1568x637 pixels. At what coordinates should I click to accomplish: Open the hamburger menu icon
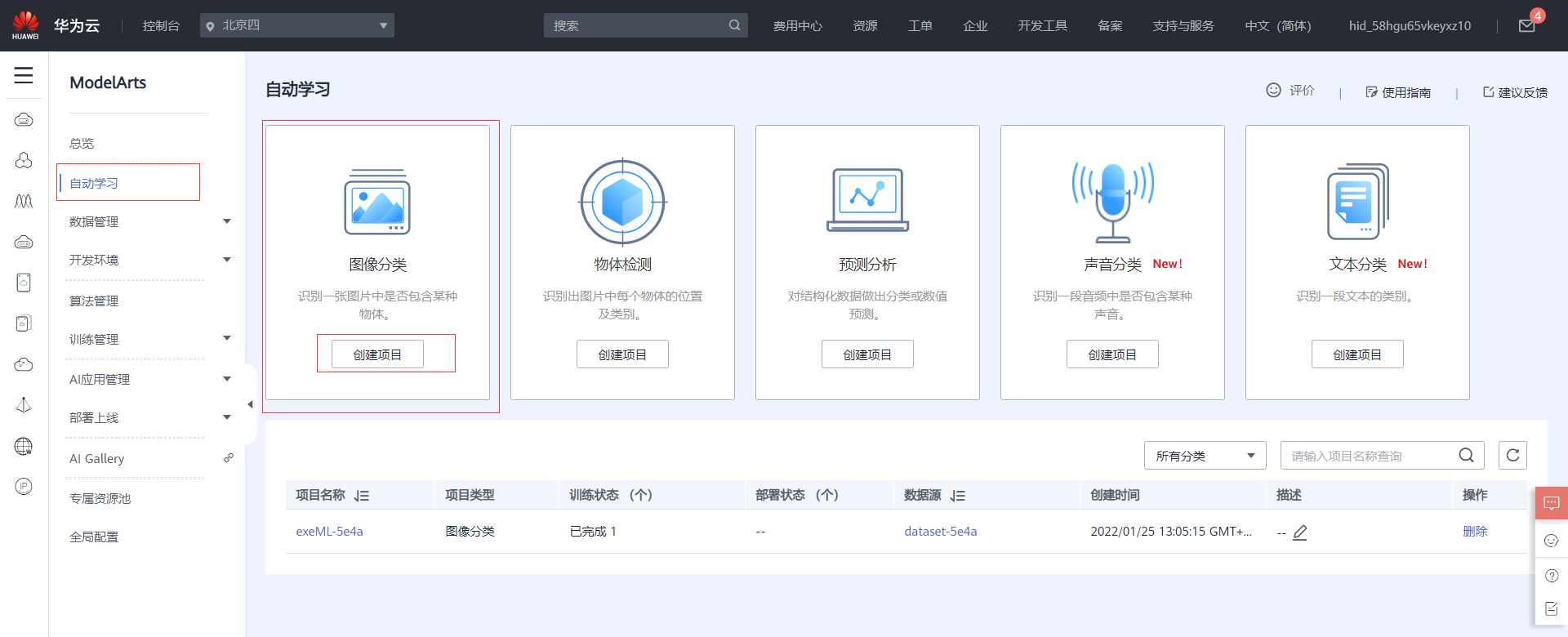tap(24, 76)
